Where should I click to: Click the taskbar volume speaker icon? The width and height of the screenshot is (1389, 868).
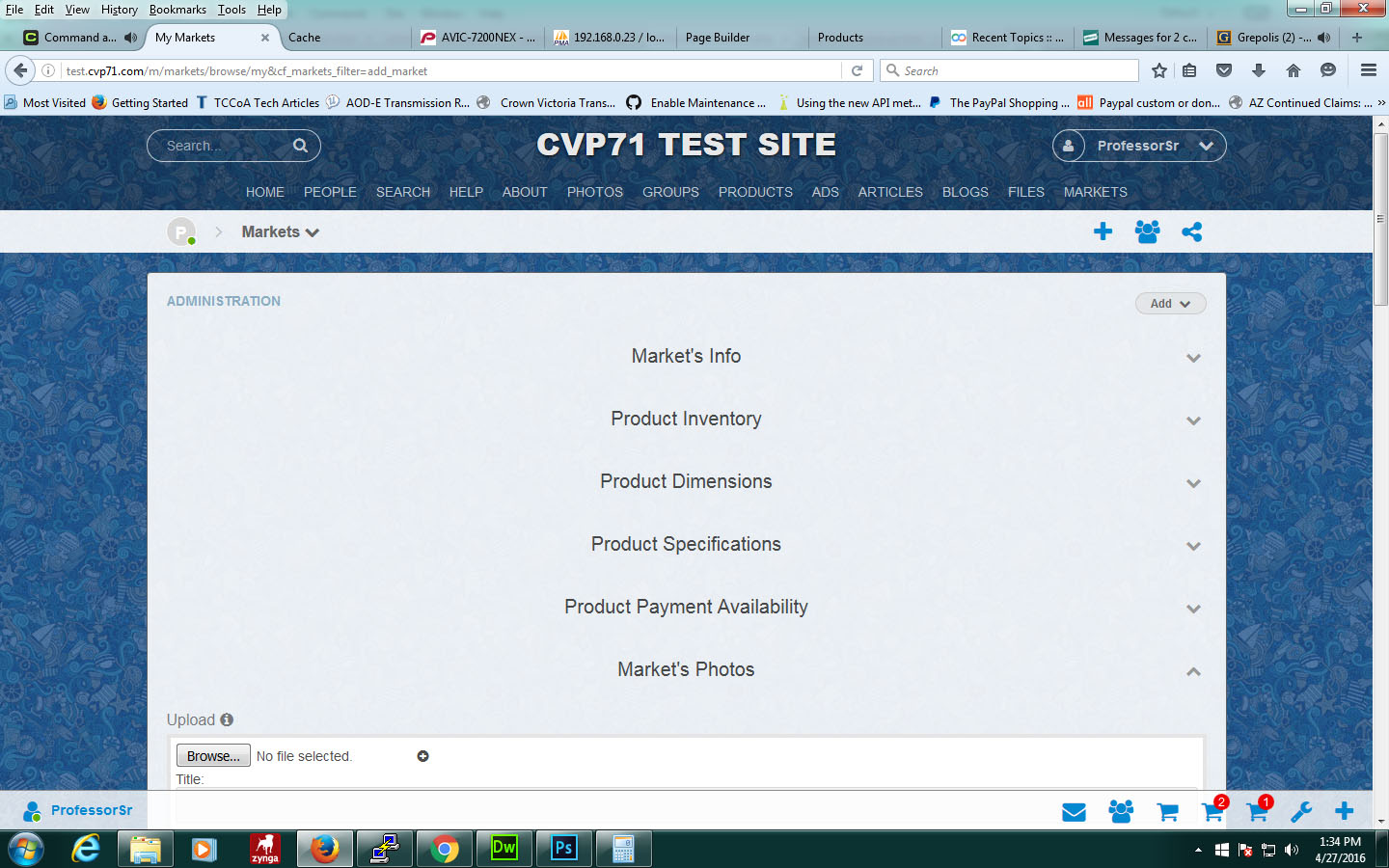pyautogui.click(x=1292, y=850)
